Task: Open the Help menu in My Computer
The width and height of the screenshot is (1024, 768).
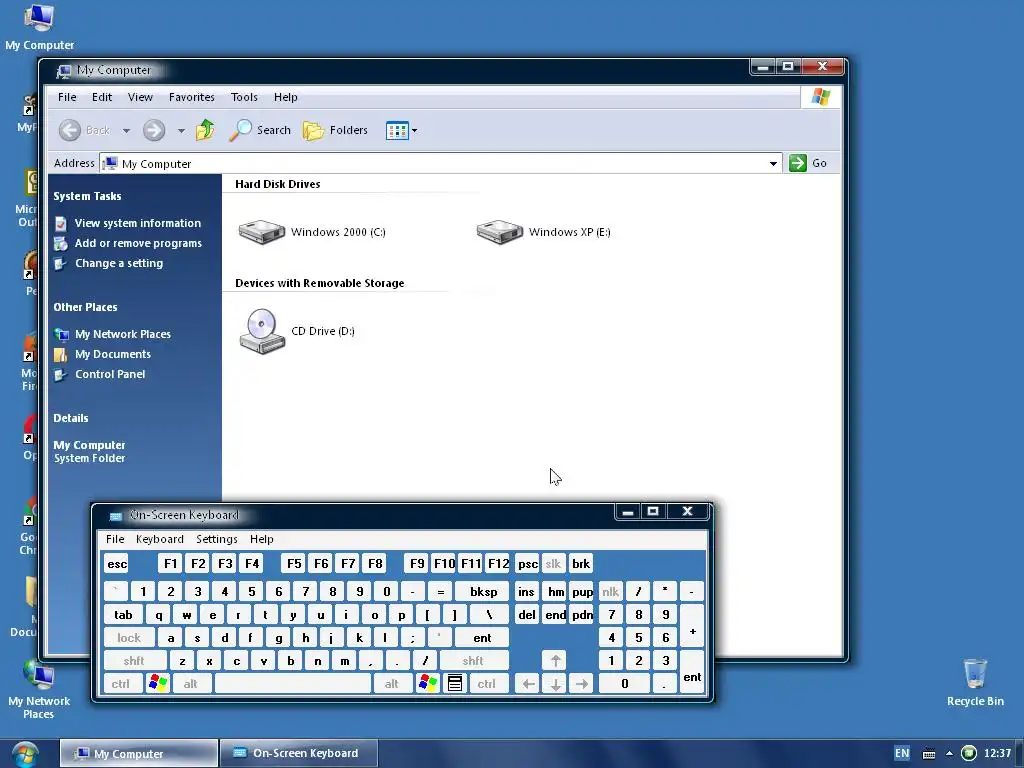Action: coord(285,97)
